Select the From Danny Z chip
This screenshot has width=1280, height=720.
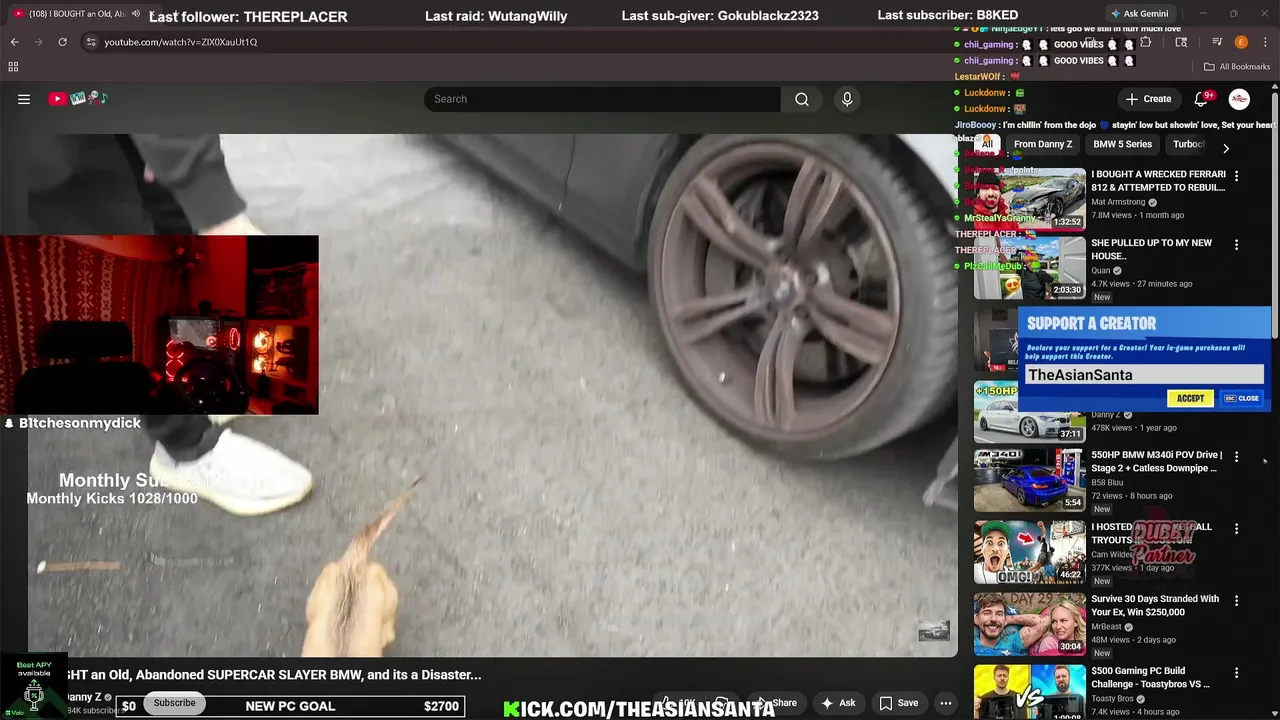pos(1043,144)
